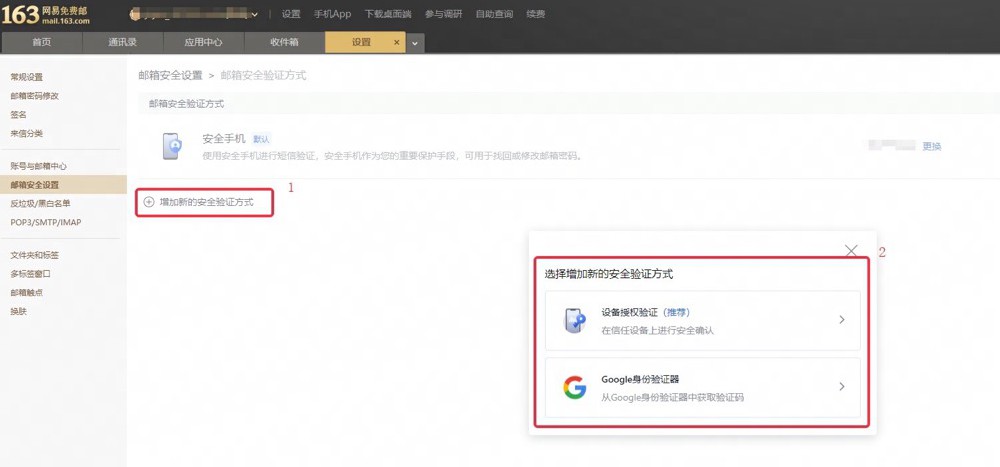The image size is (1000, 467).
Task: Click the 163 mail logo
Action: (x=46, y=15)
